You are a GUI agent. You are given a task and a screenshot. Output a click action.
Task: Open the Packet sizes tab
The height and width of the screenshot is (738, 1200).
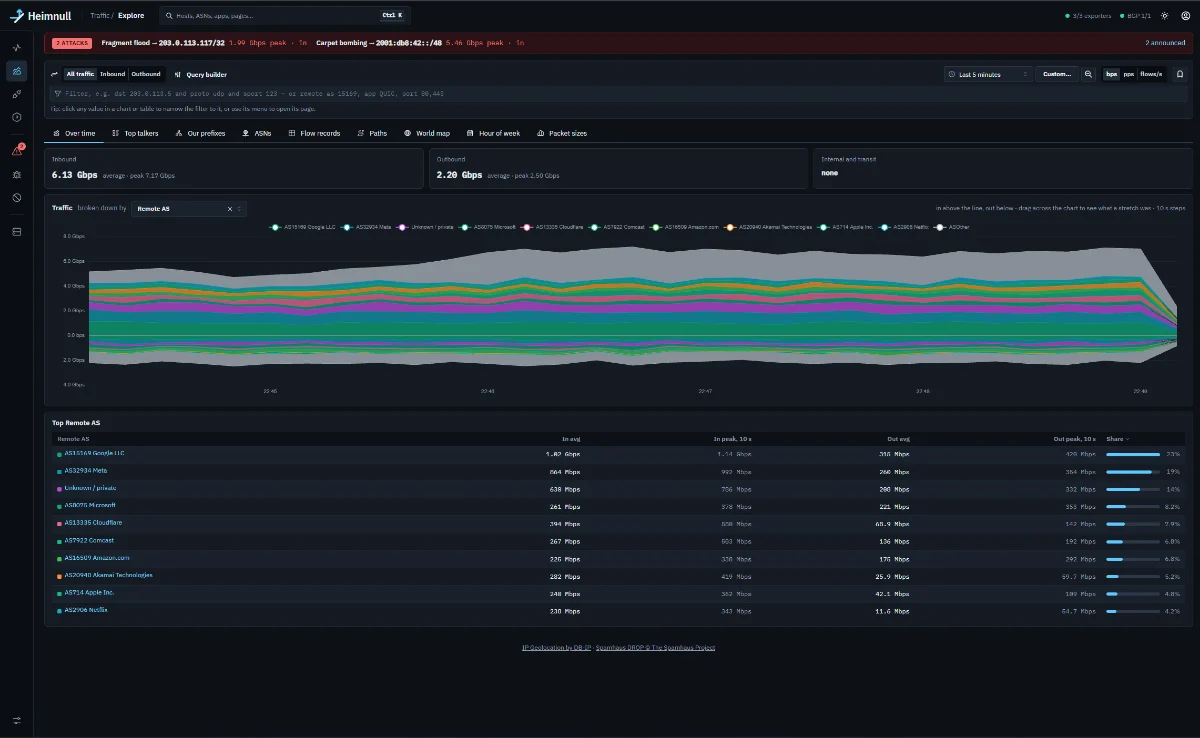pos(562,133)
